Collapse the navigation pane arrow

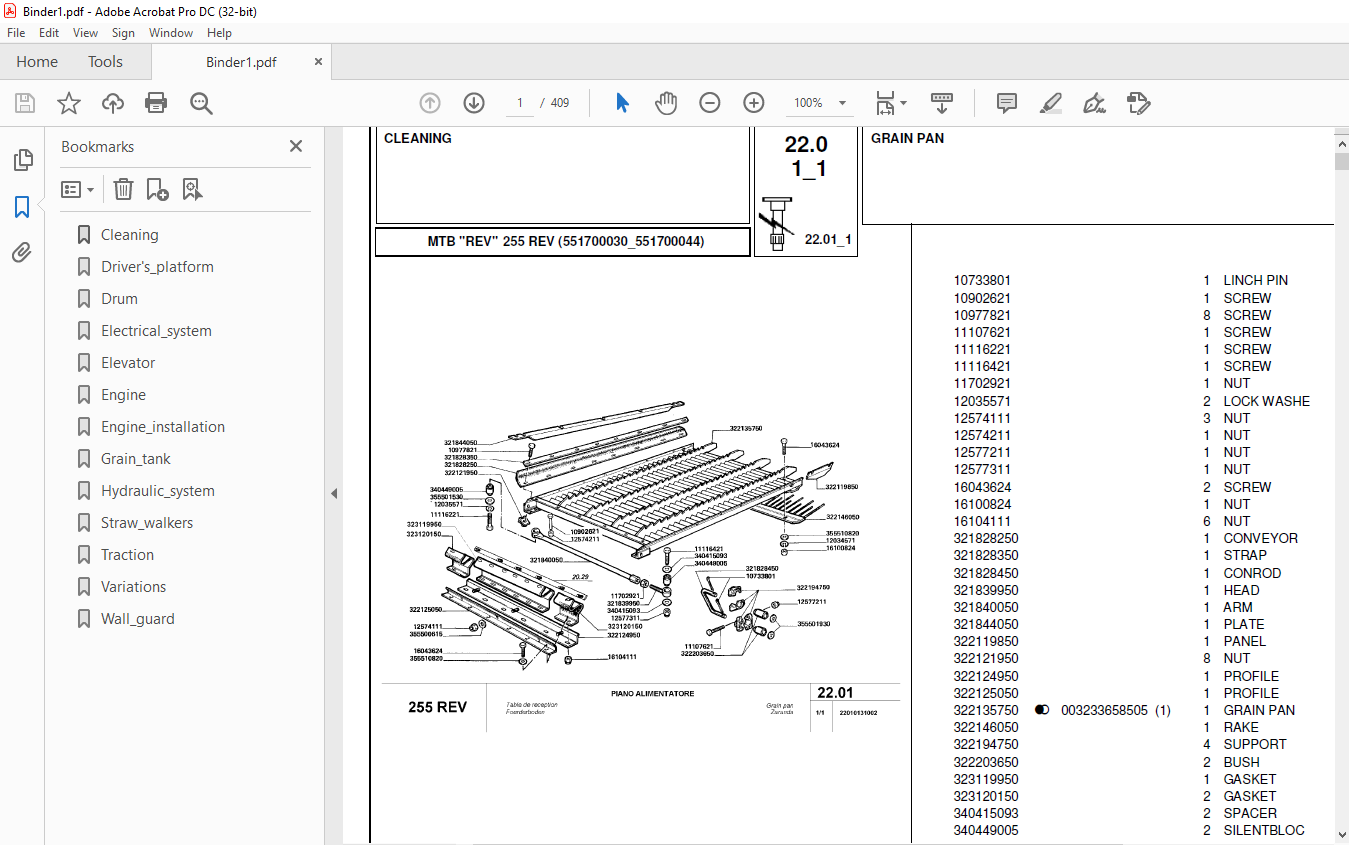pyautogui.click(x=334, y=494)
